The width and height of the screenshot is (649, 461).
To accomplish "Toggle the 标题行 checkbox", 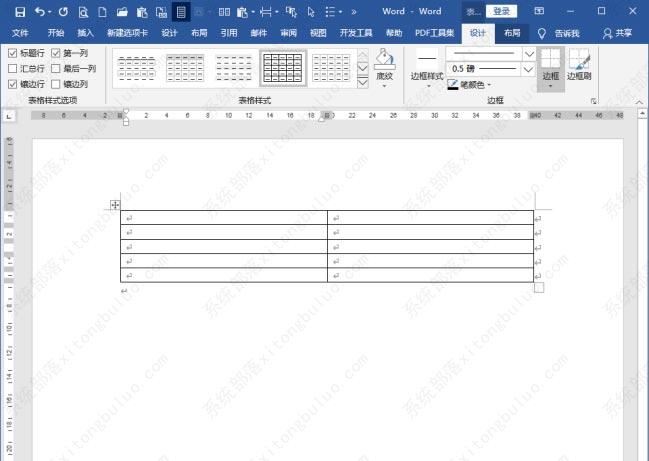I will click(x=12, y=52).
